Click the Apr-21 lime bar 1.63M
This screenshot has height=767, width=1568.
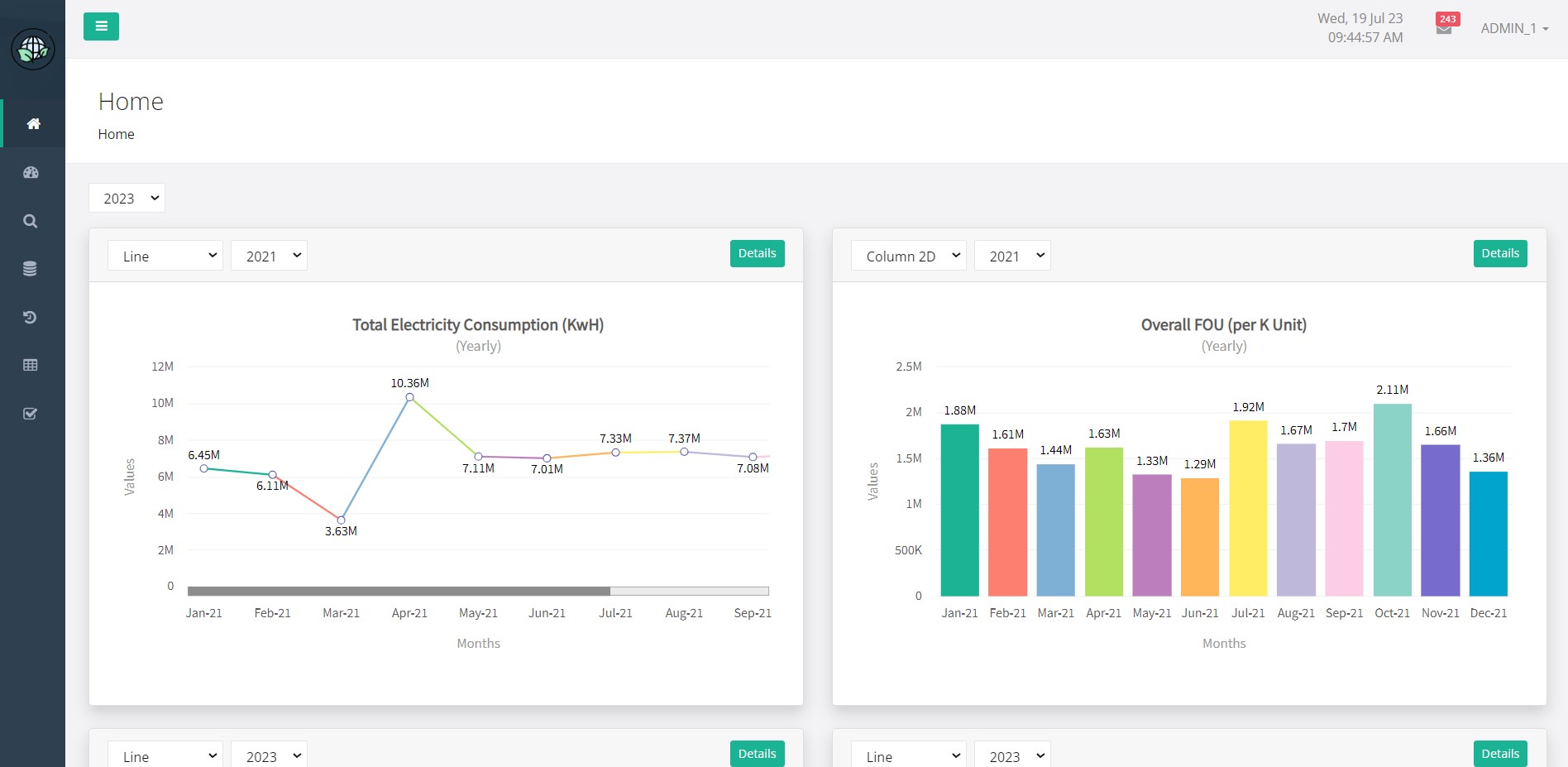1103,521
